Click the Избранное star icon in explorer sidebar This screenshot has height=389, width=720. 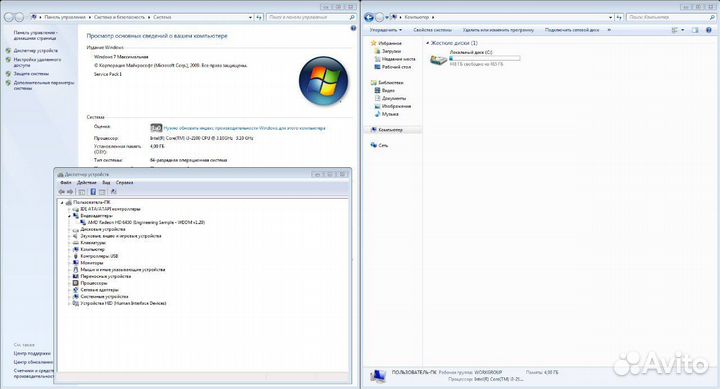(374, 43)
